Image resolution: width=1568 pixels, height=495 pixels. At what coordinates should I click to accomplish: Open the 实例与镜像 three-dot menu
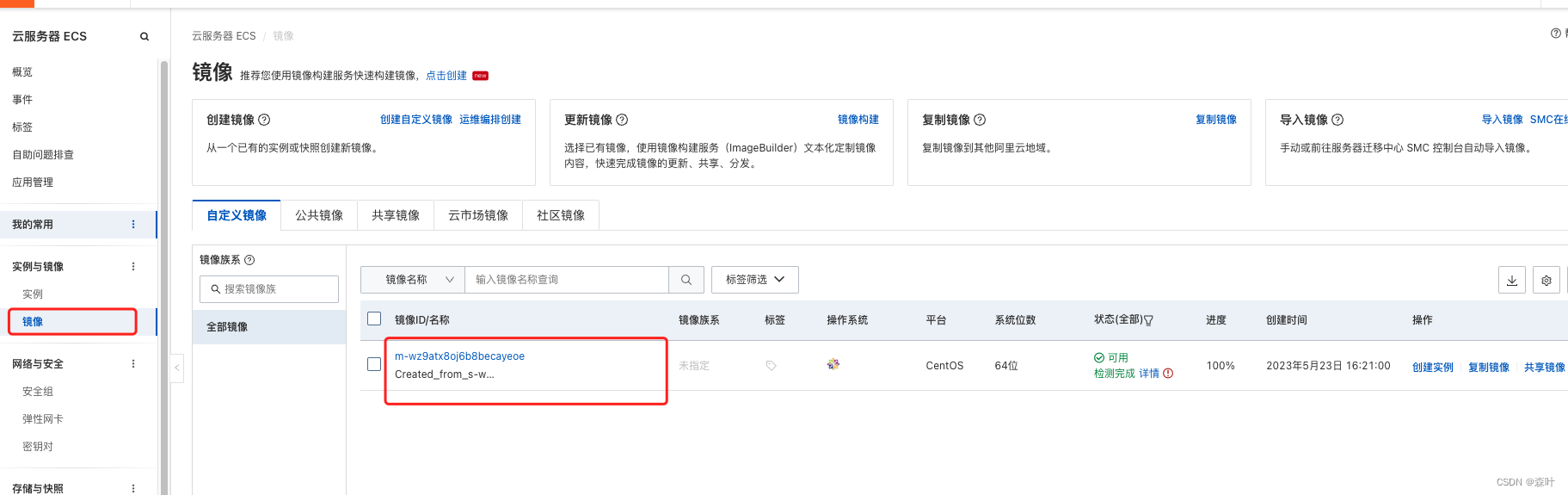coord(133,267)
